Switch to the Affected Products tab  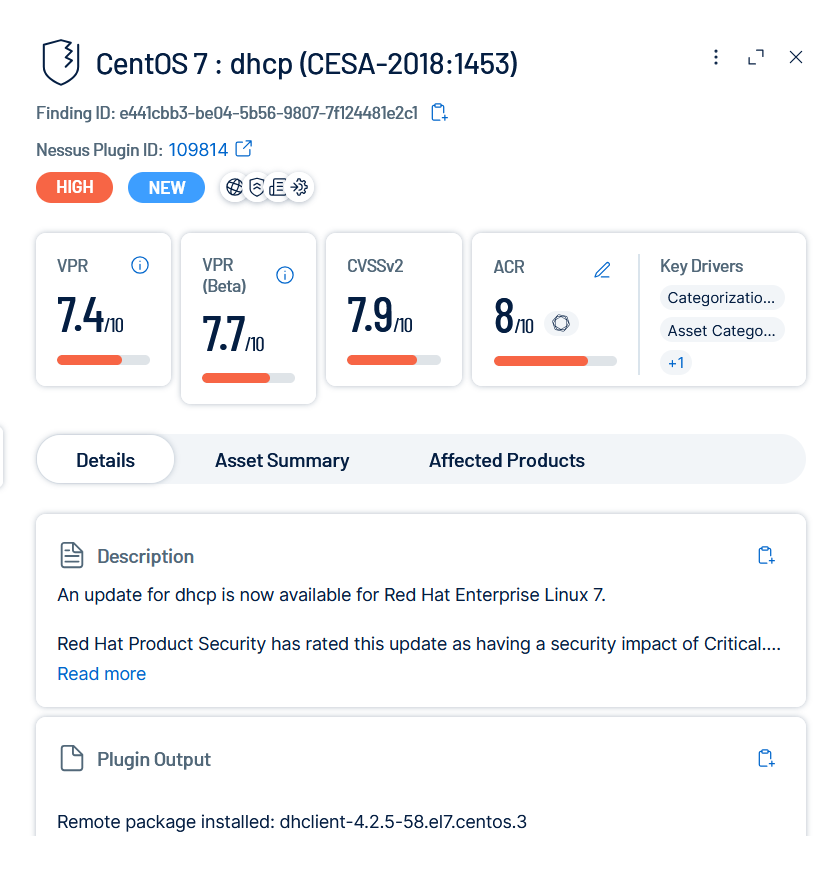(507, 460)
